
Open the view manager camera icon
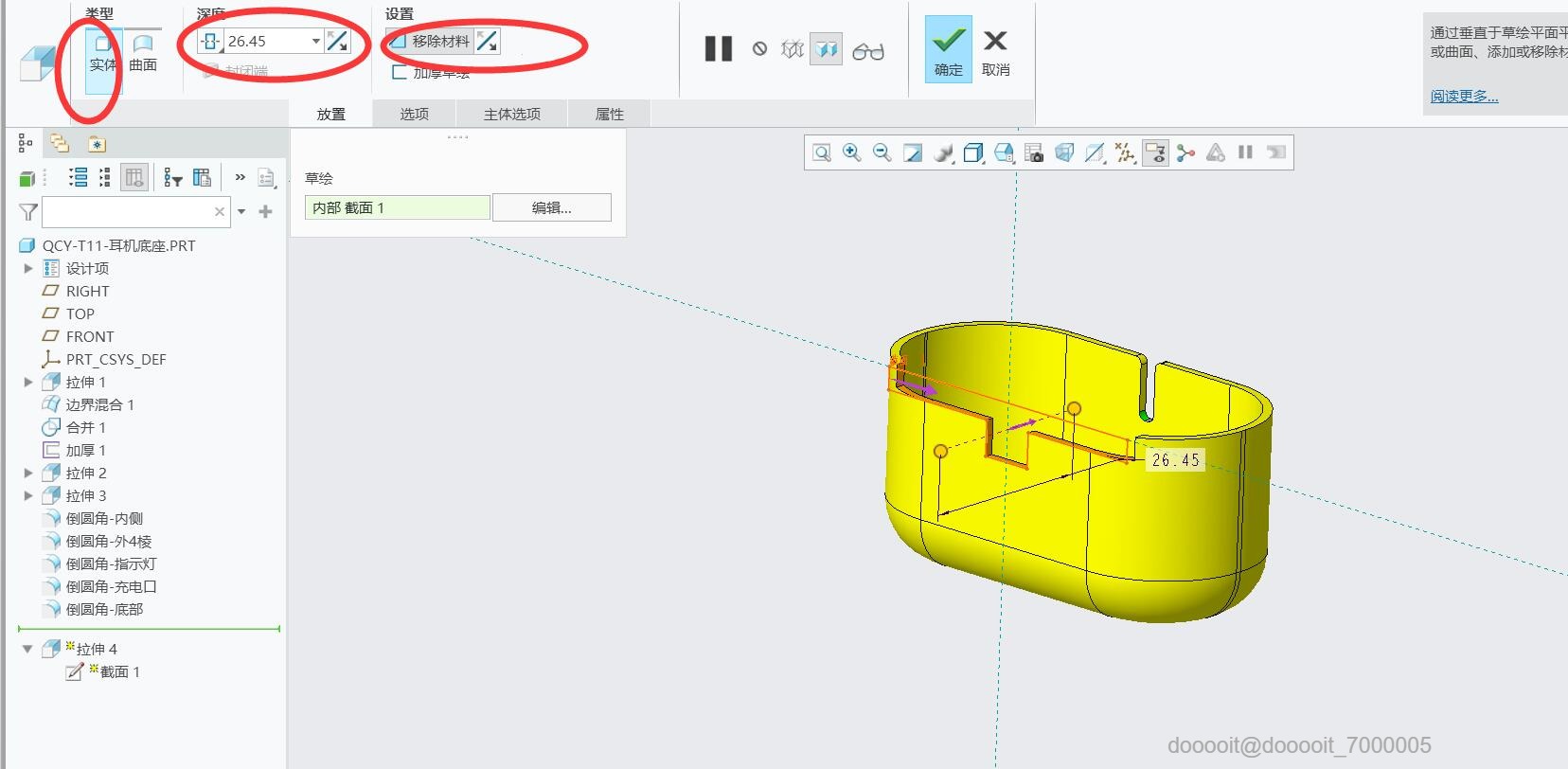pos(1034,152)
